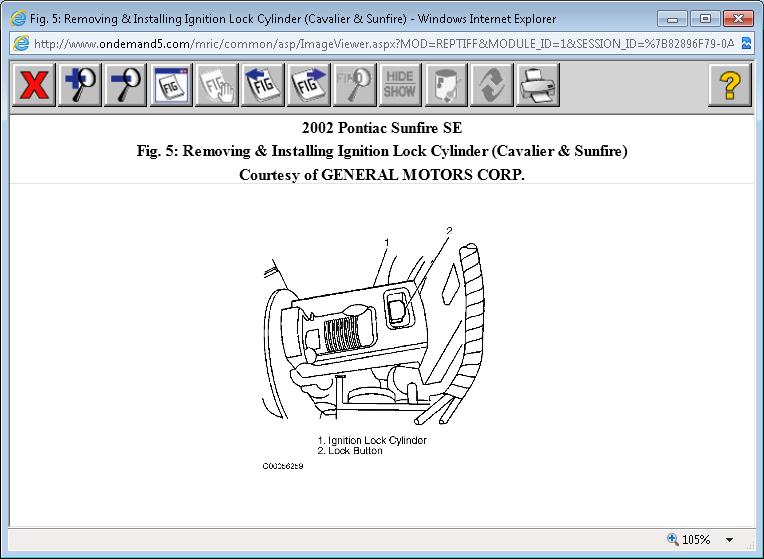This screenshot has height=559, width=764.
Task: Click the compatibility icon at the address bar end
Action: [x=746, y=43]
